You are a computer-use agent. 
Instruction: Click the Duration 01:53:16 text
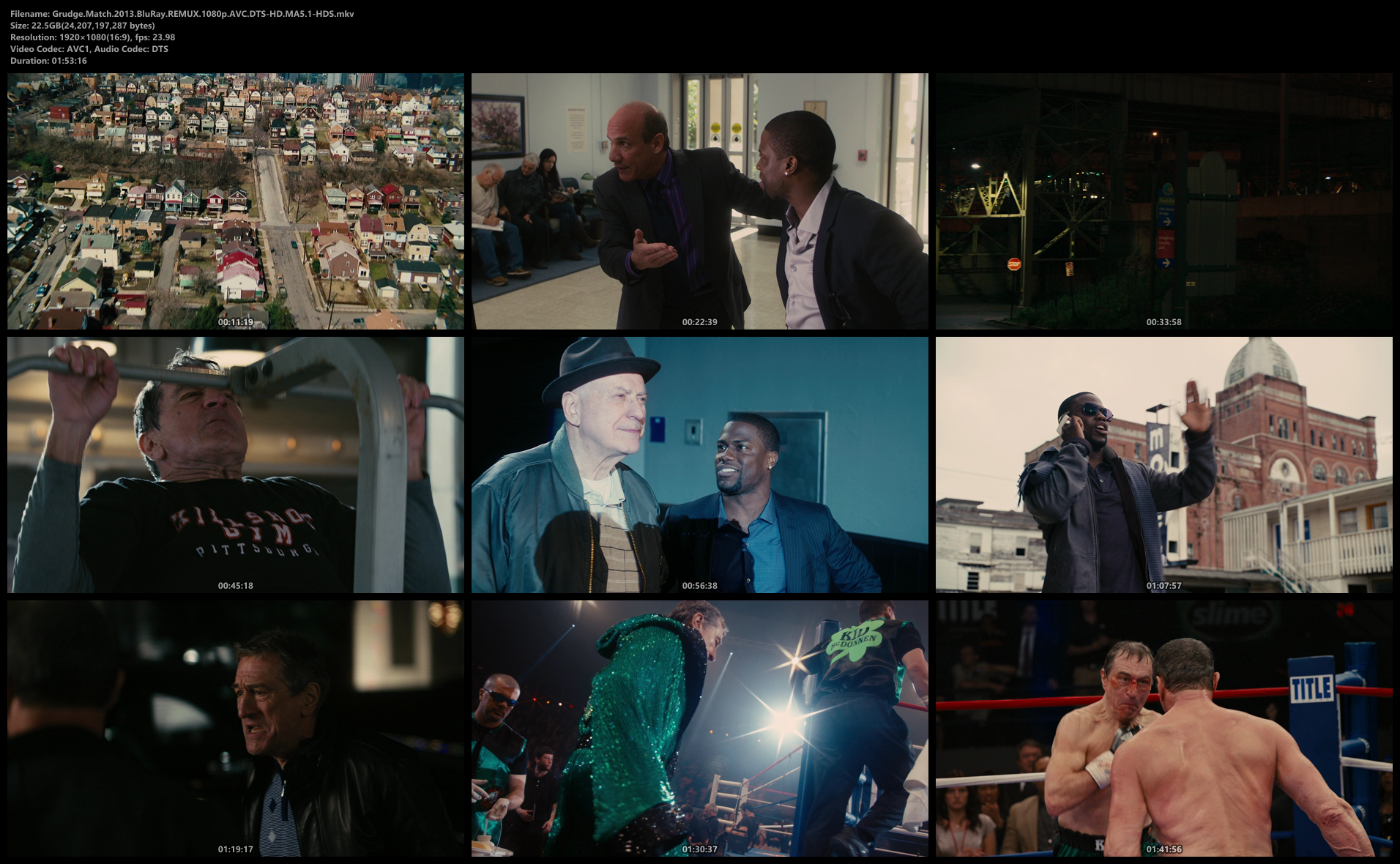[49, 61]
